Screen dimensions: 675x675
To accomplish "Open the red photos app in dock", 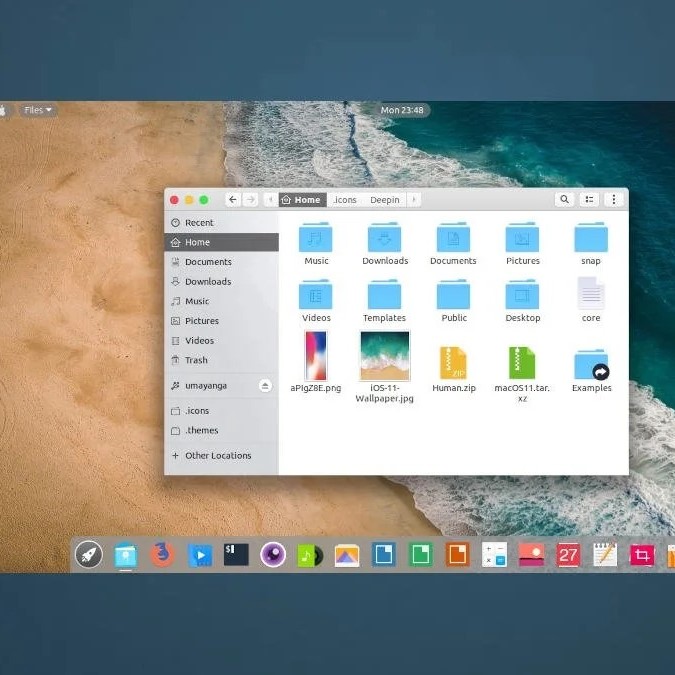I will 531,554.
